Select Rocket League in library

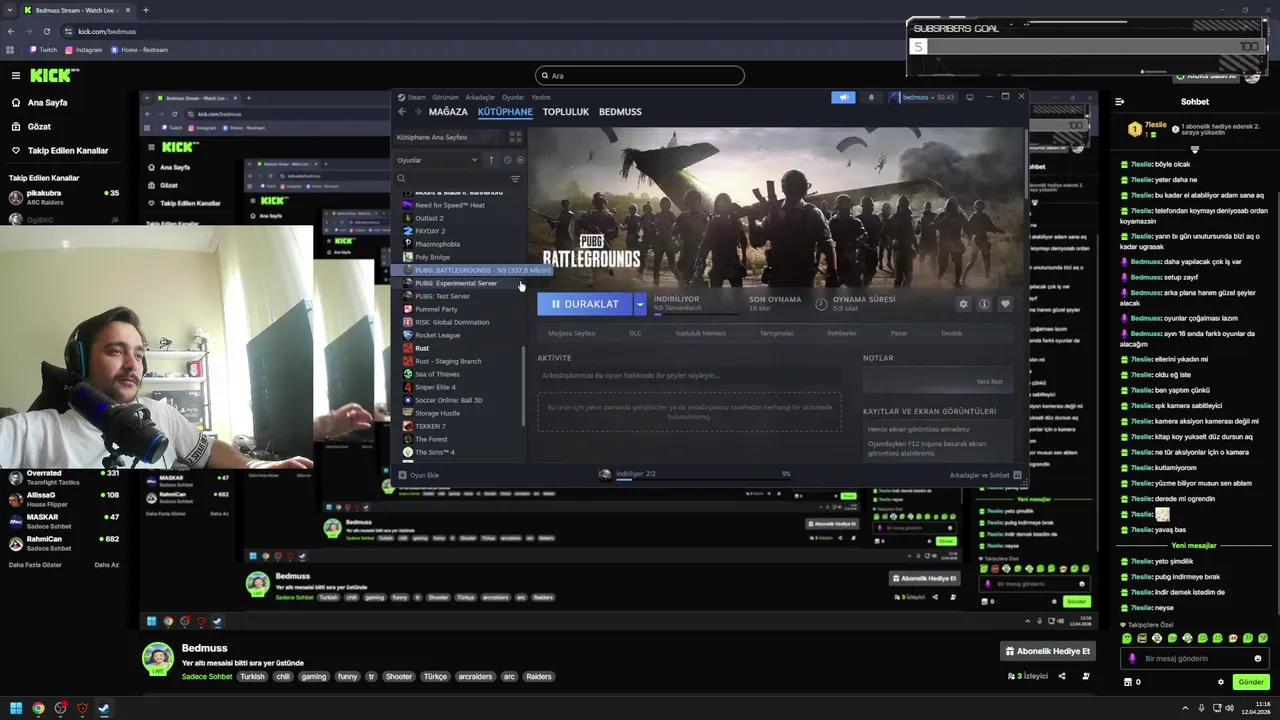tap(437, 335)
